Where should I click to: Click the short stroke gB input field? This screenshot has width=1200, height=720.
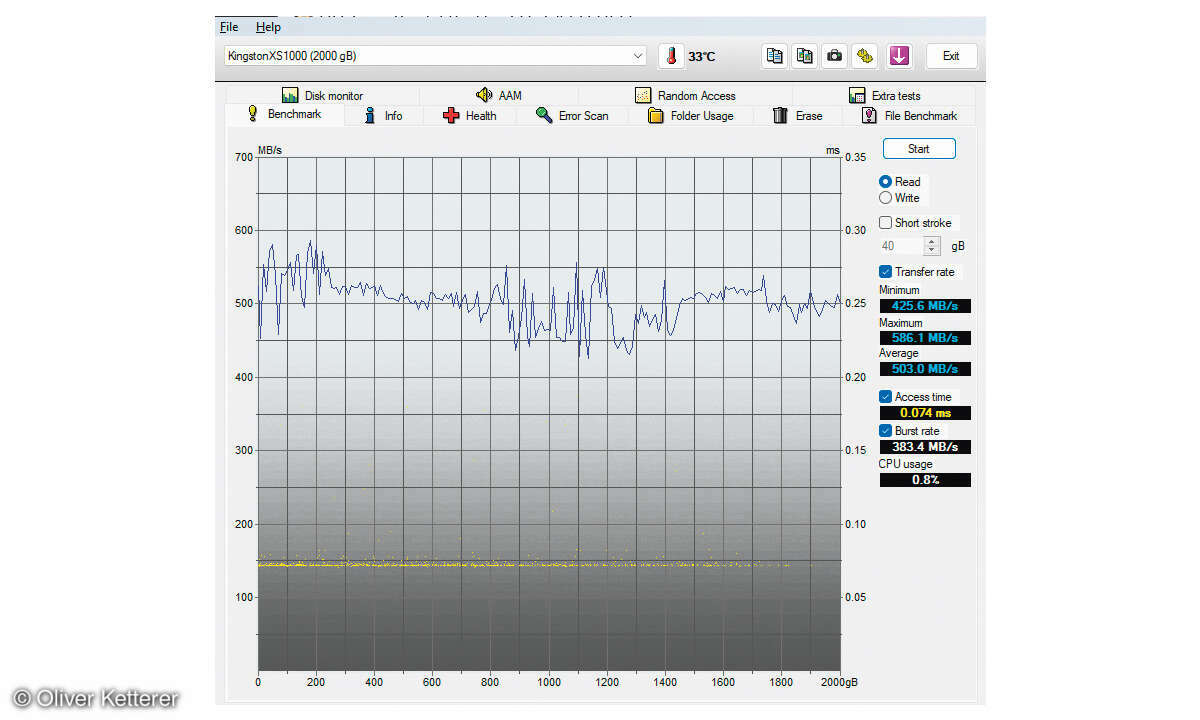pos(902,246)
